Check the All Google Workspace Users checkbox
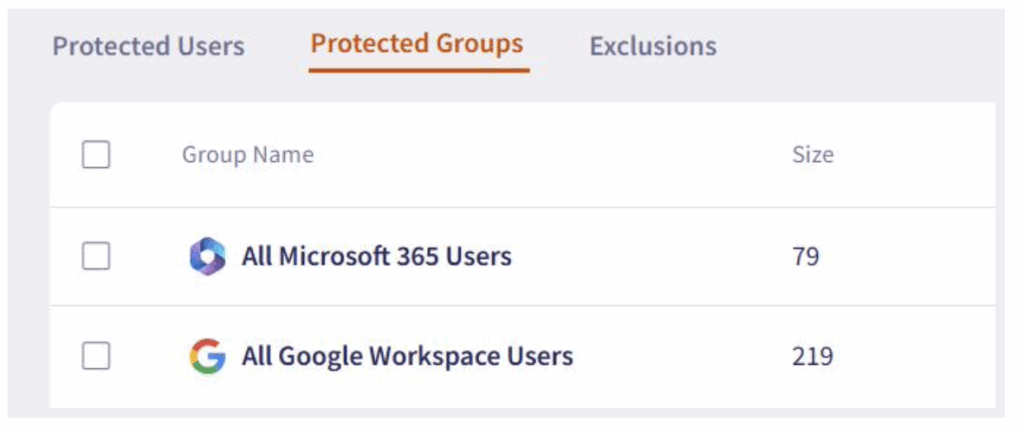This screenshot has height=428, width=1024. [96, 356]
